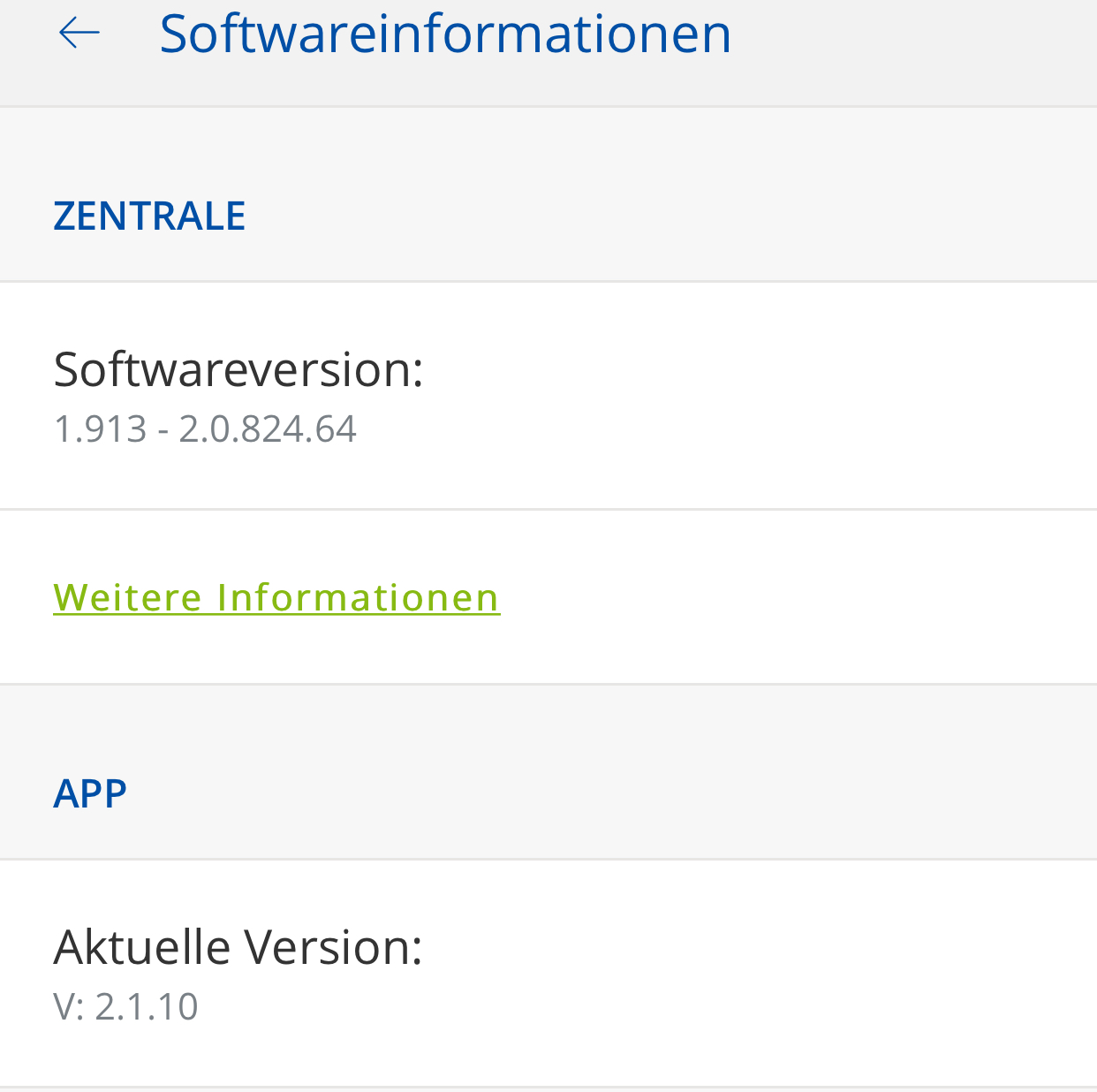Click the word Version: after Aktuelle
The width and height of the screenshot is (1097, 1092).
pos(334,946)
